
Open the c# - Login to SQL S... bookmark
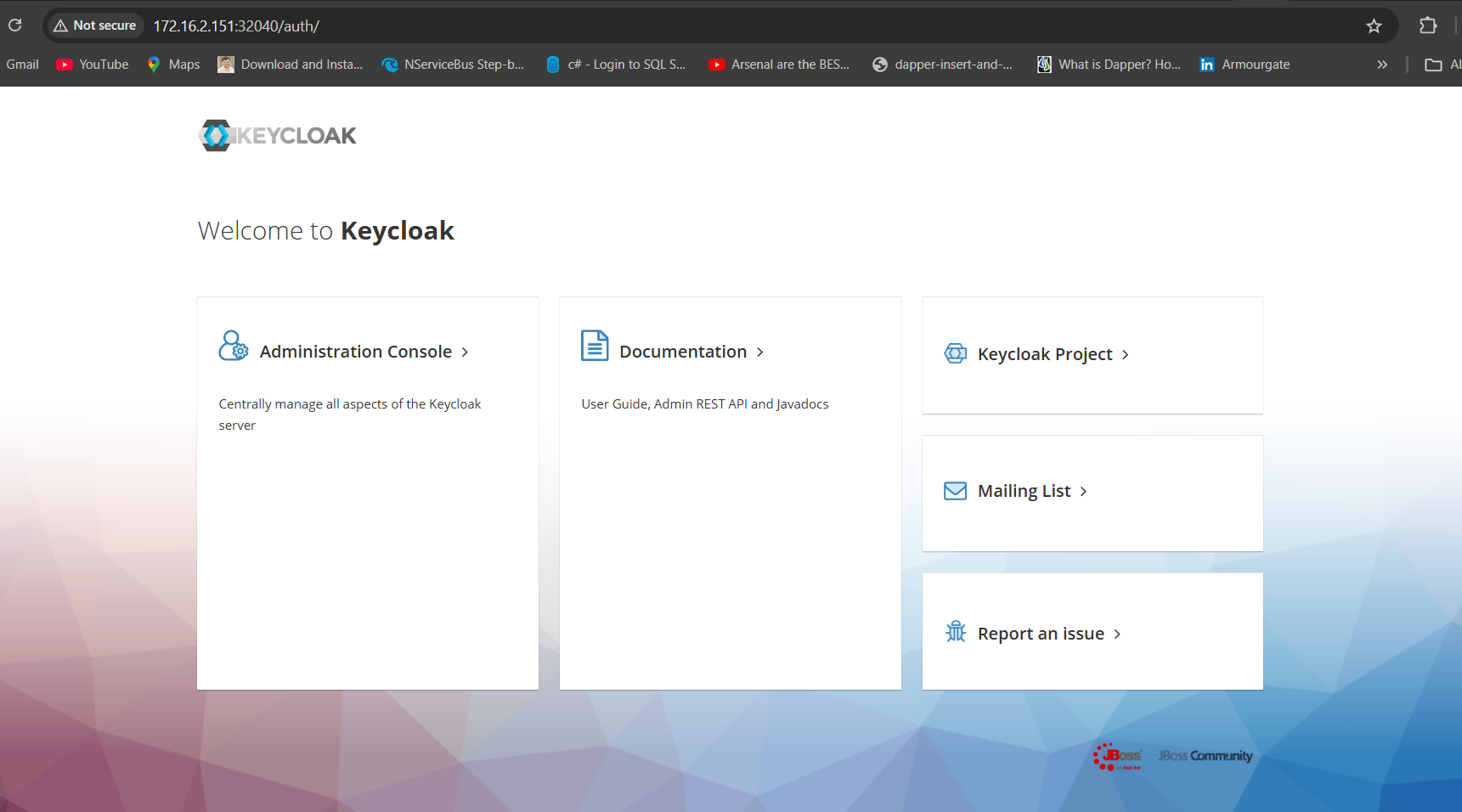pos(615,65)
